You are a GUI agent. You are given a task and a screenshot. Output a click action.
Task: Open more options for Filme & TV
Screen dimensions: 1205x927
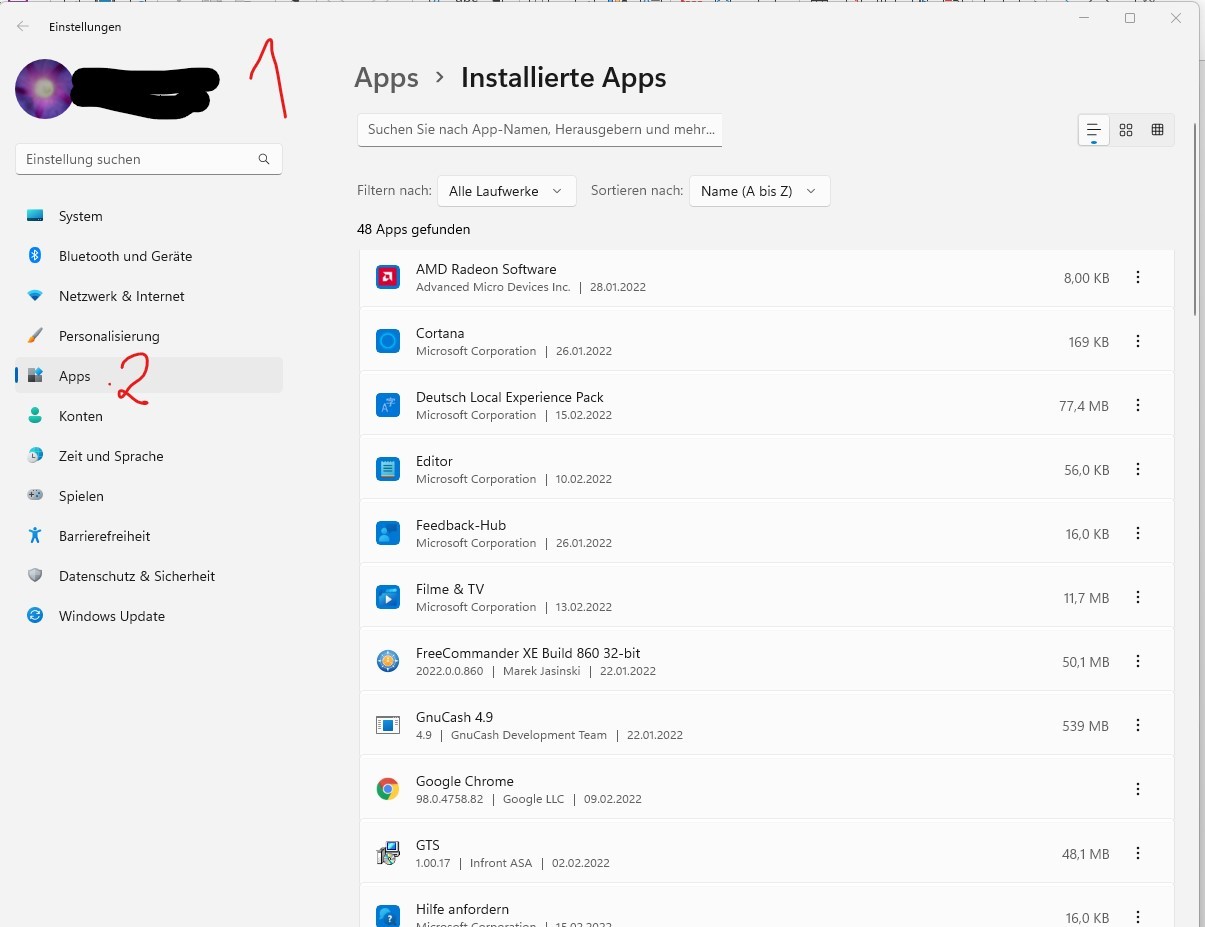1138,597
